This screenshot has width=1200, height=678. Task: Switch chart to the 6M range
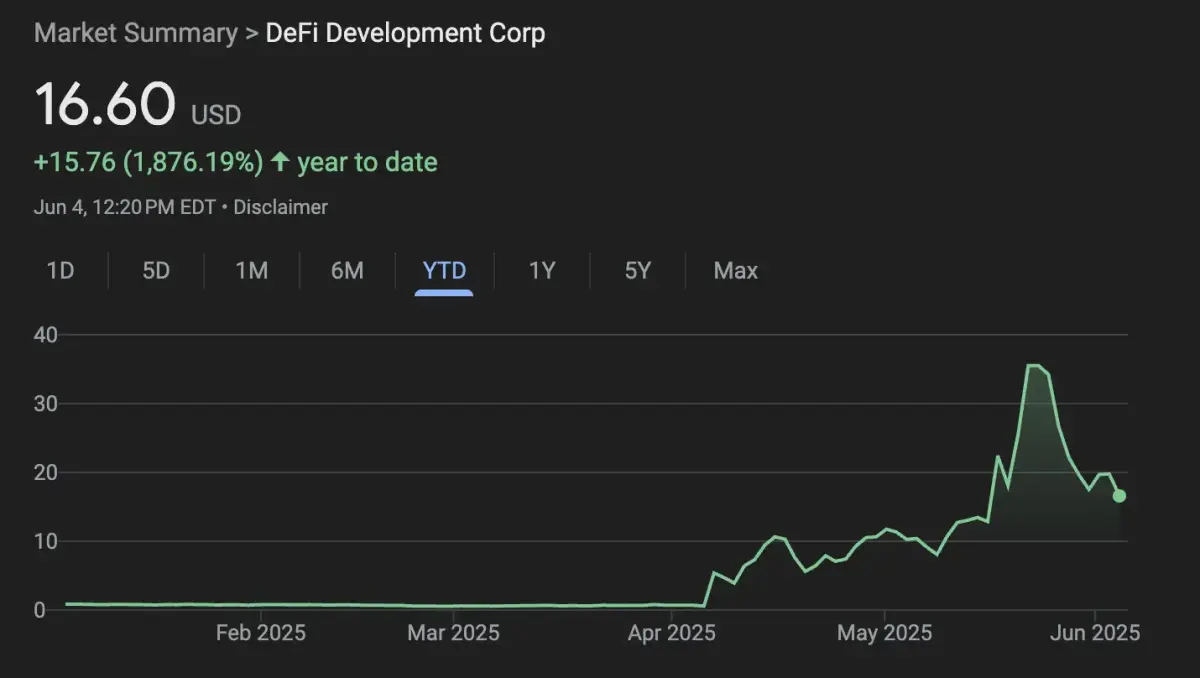click(347, 270)
